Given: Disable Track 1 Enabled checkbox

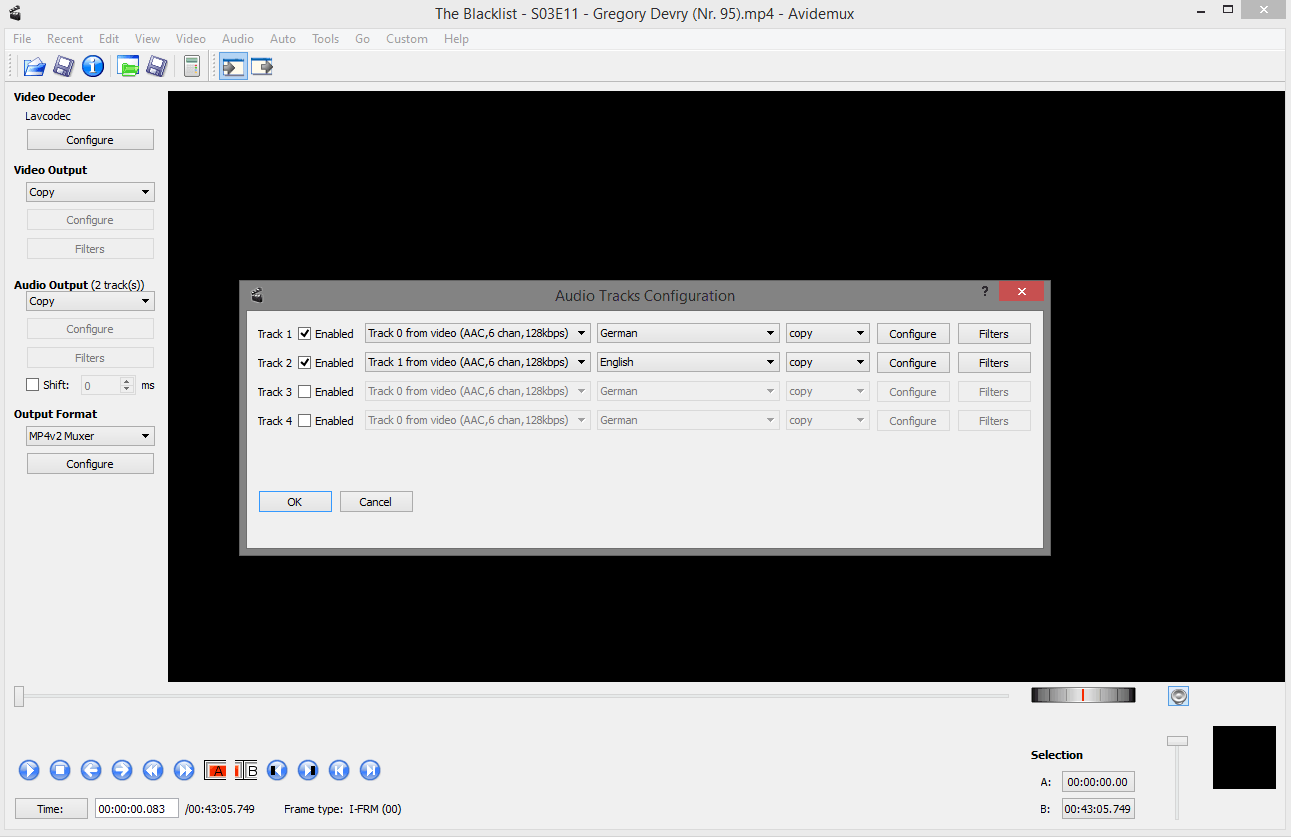Looking at the screenshot, I should pyautogui.click(x=305, y=334).
